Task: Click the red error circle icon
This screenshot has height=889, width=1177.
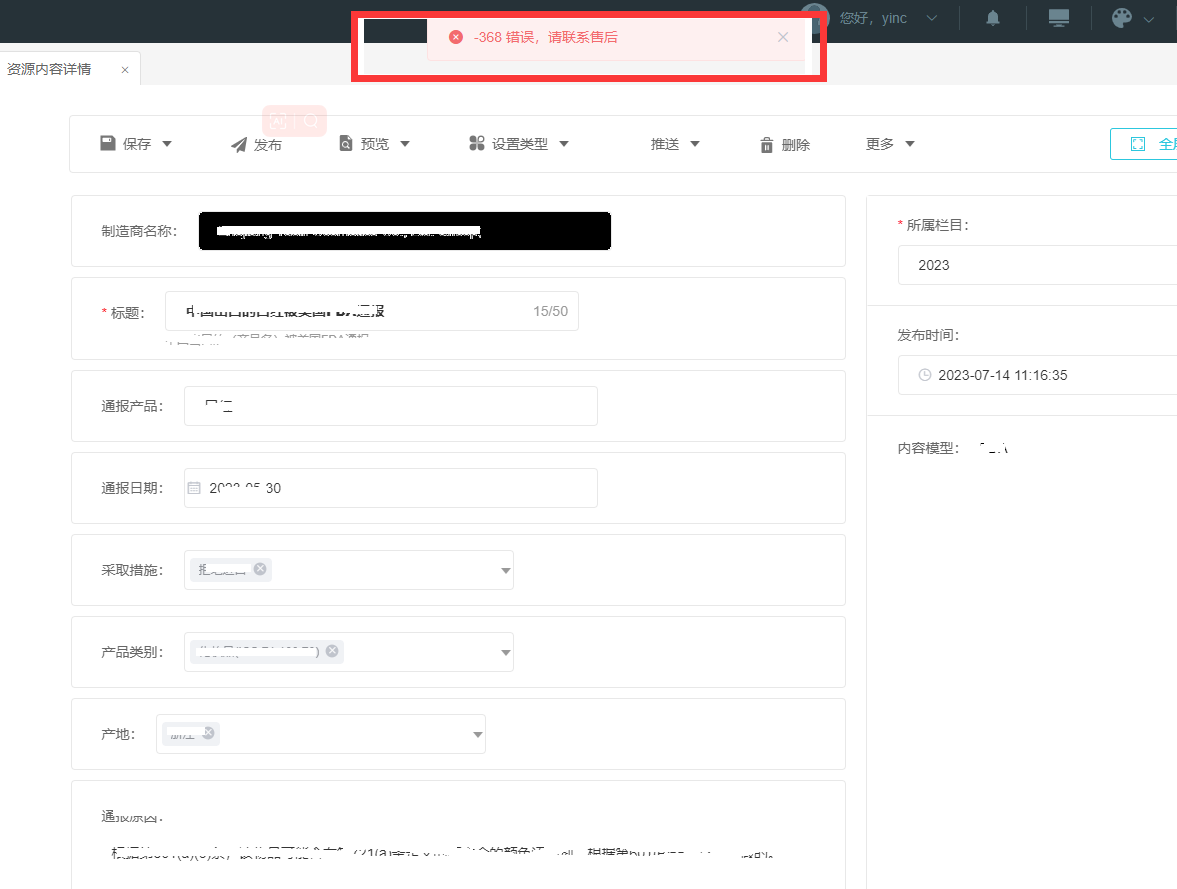Action: (x=456, y=37)
